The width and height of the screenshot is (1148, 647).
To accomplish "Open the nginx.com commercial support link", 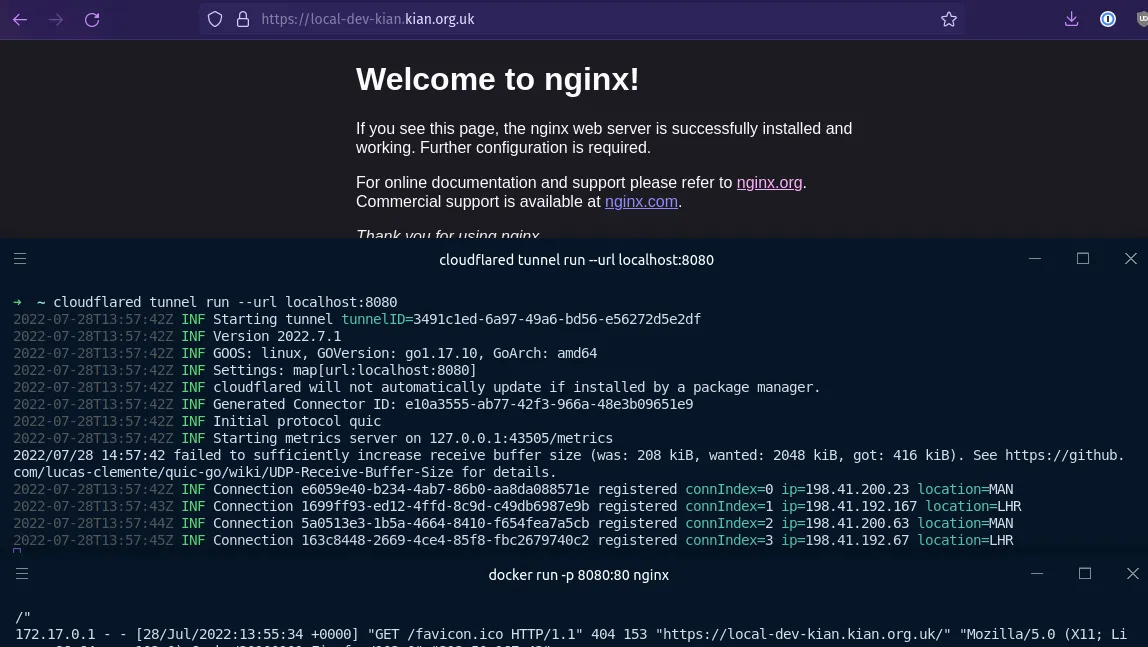I will [641, 201].
